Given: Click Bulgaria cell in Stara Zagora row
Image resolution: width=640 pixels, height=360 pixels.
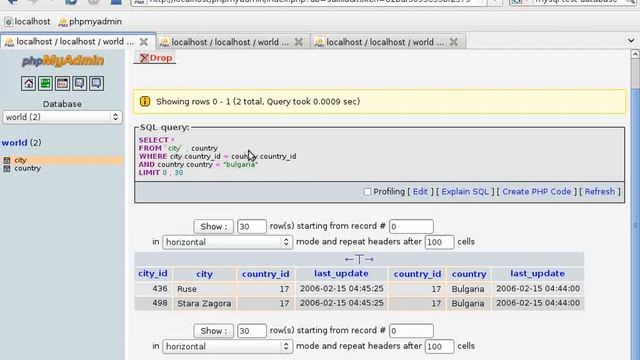Looking at the screenshot, I should tap(469, 304).
